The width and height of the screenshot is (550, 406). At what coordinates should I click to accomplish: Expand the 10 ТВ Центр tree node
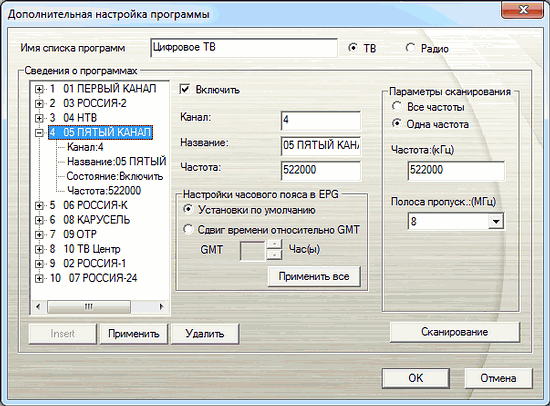(39, 249)
